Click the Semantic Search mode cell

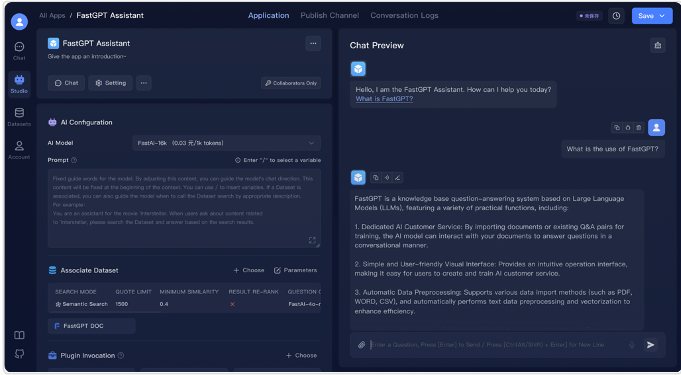tap(82, 304)
